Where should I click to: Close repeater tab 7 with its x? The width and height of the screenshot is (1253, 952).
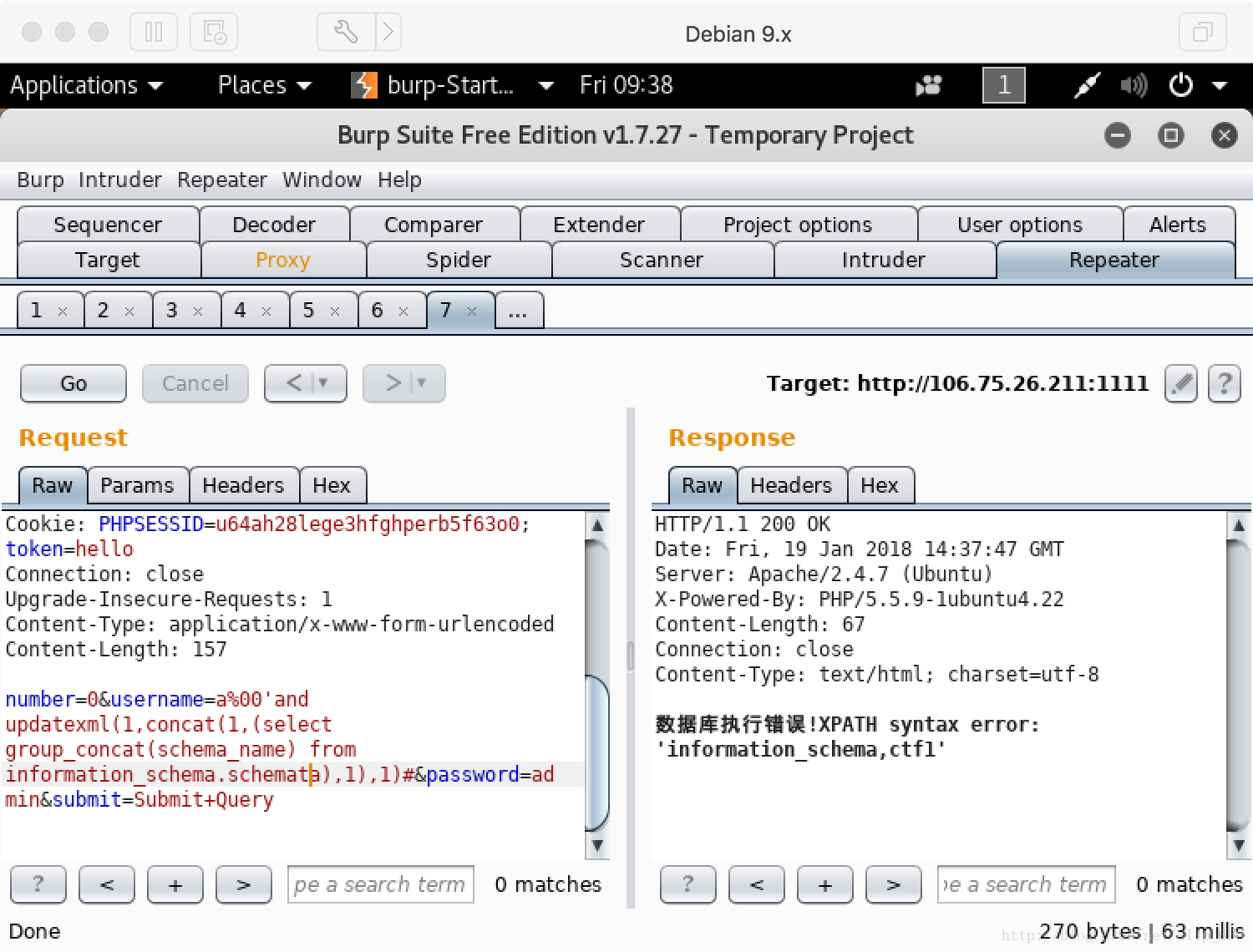click(x=472, y=311)
